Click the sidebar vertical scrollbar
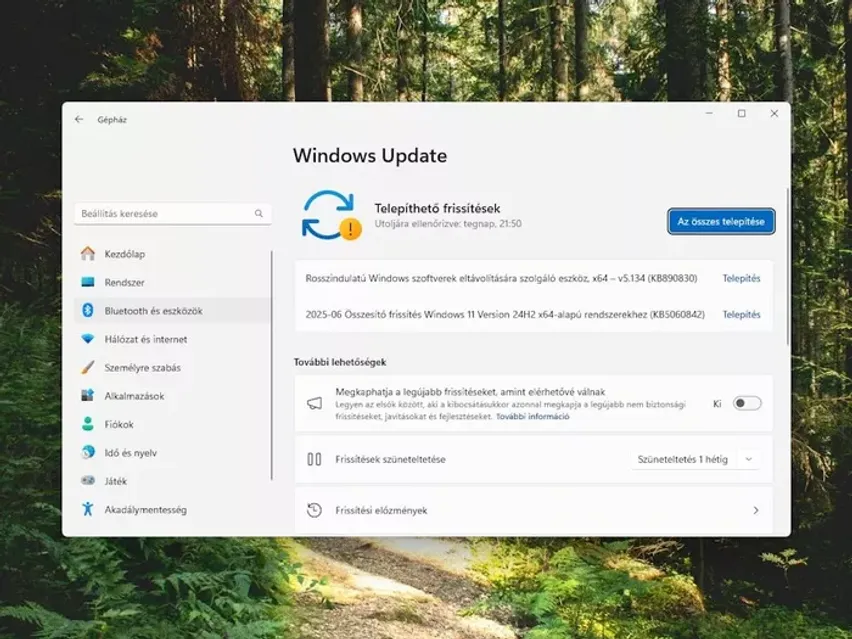Viewport: 852px width, 639px height. (x=271, y=365)
